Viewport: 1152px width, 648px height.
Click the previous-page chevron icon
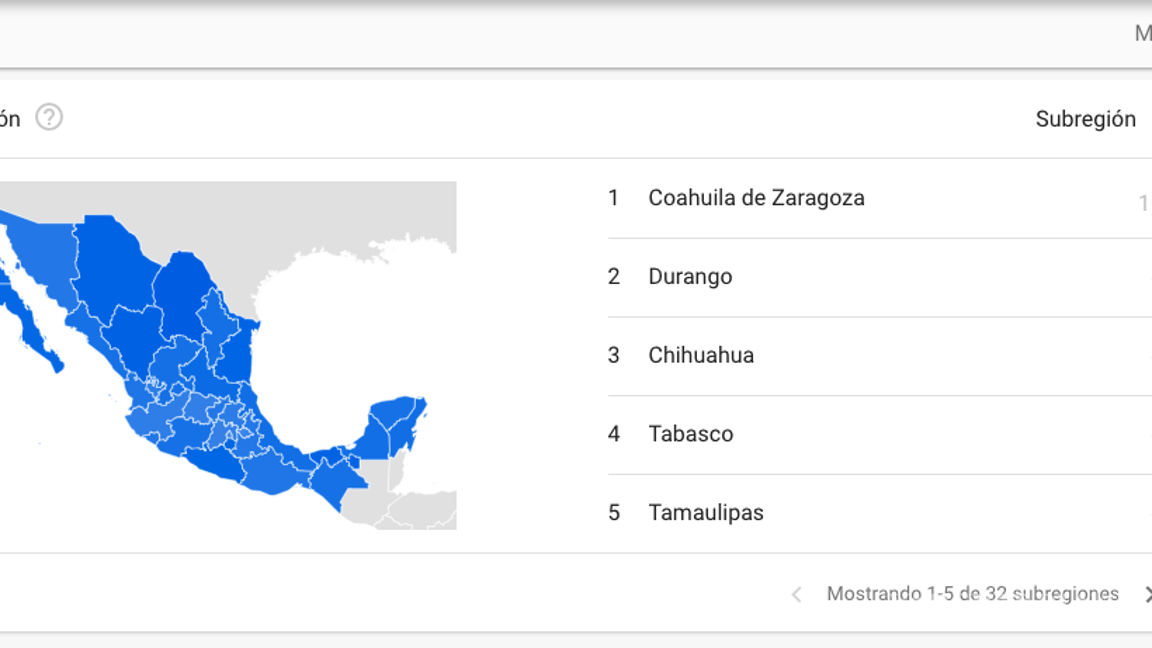795,594
